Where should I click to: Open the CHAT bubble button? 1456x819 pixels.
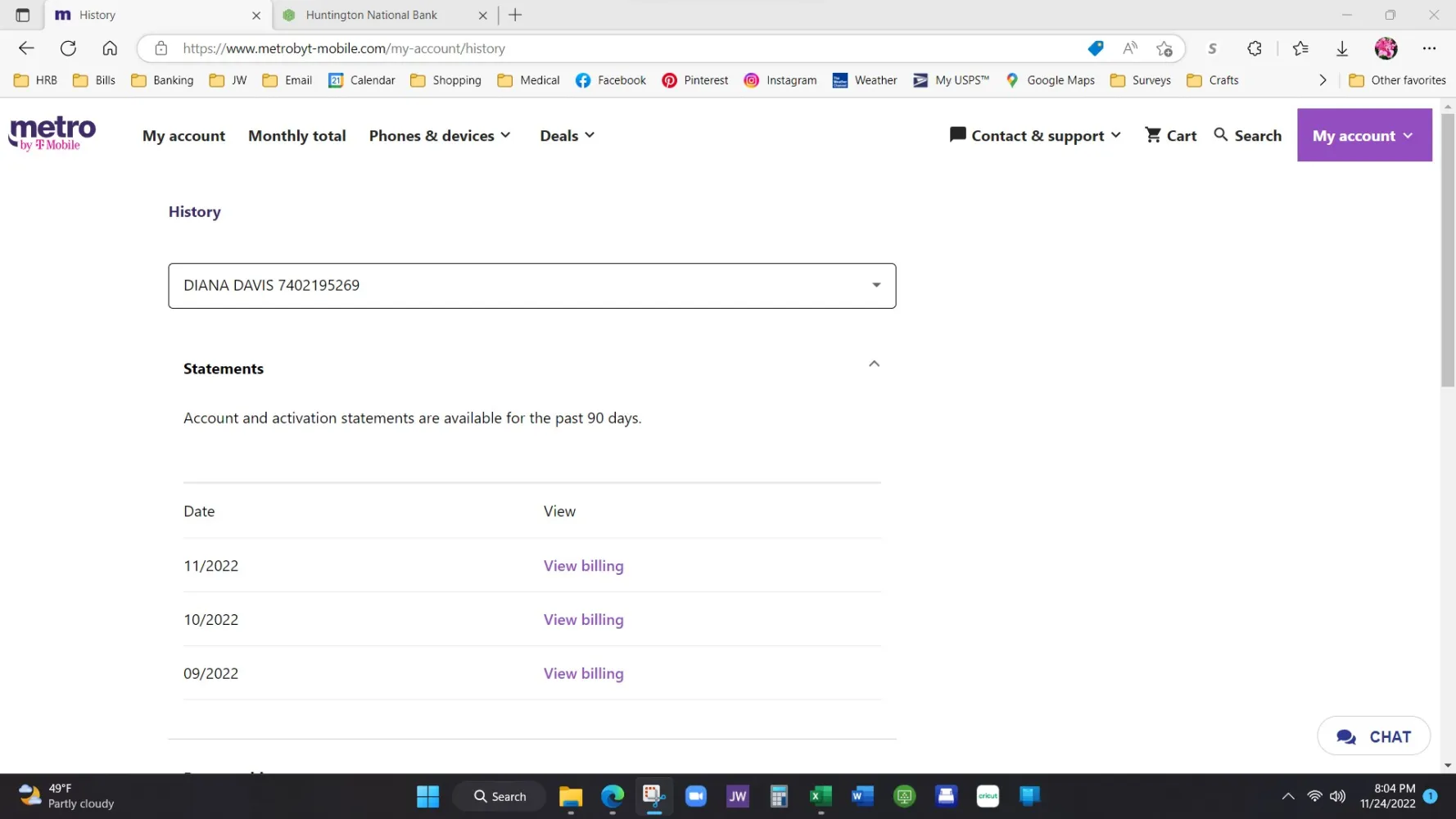tap(1373, 736)
